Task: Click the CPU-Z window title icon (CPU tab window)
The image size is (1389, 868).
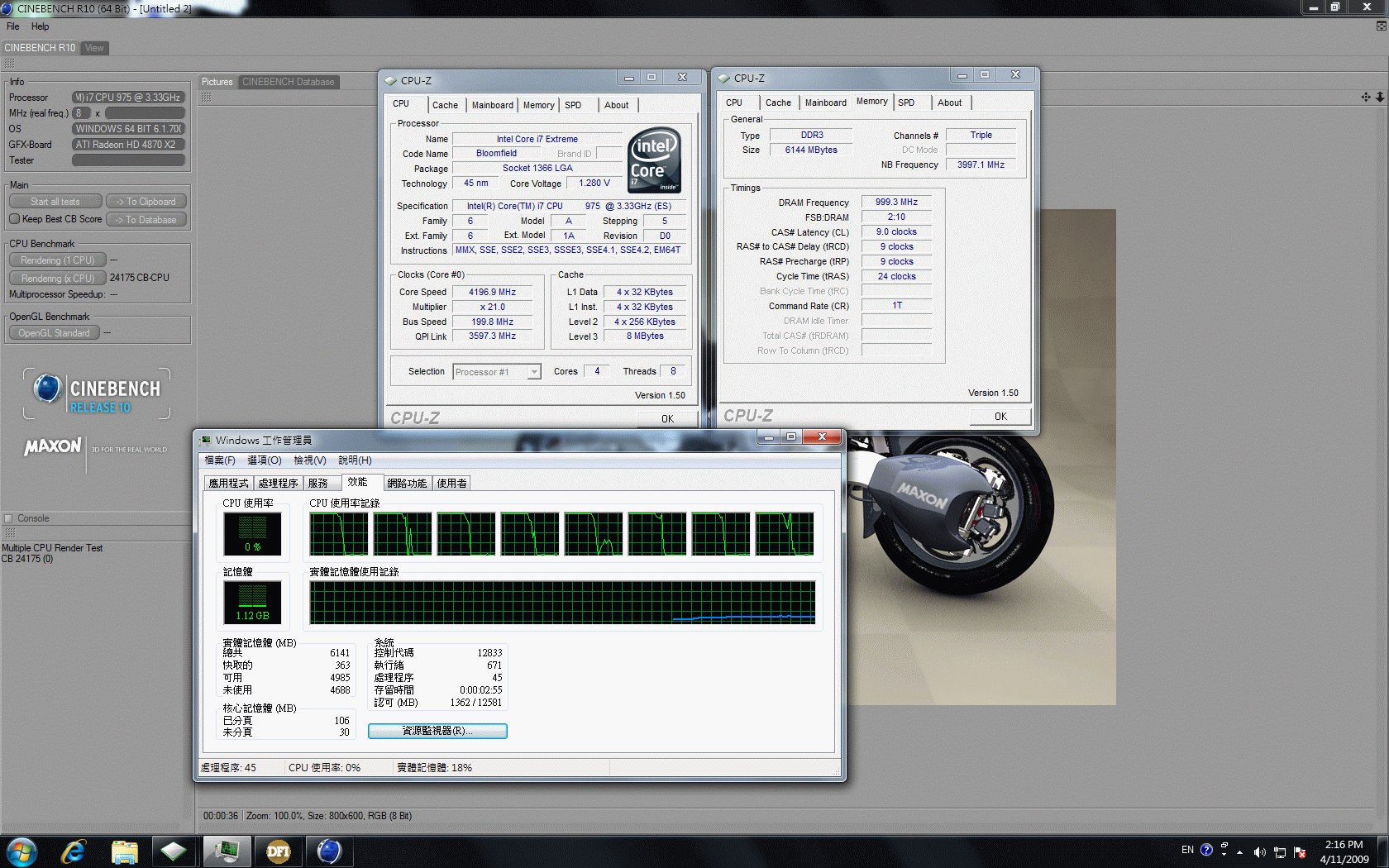Action: pyautogui.click(x=391, y=81)
